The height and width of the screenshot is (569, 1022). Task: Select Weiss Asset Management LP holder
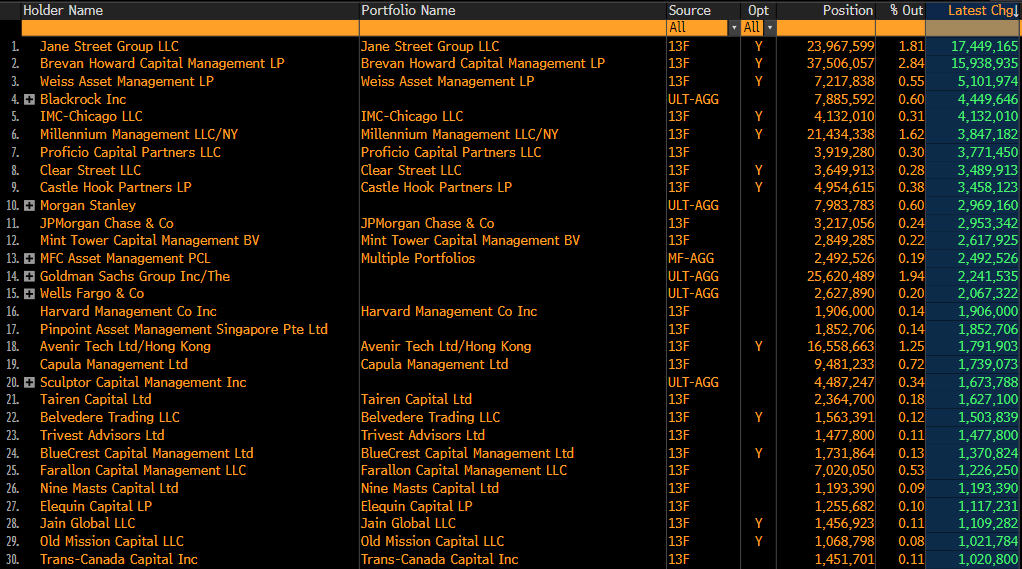pyautogui.click(x=126, y=81)
